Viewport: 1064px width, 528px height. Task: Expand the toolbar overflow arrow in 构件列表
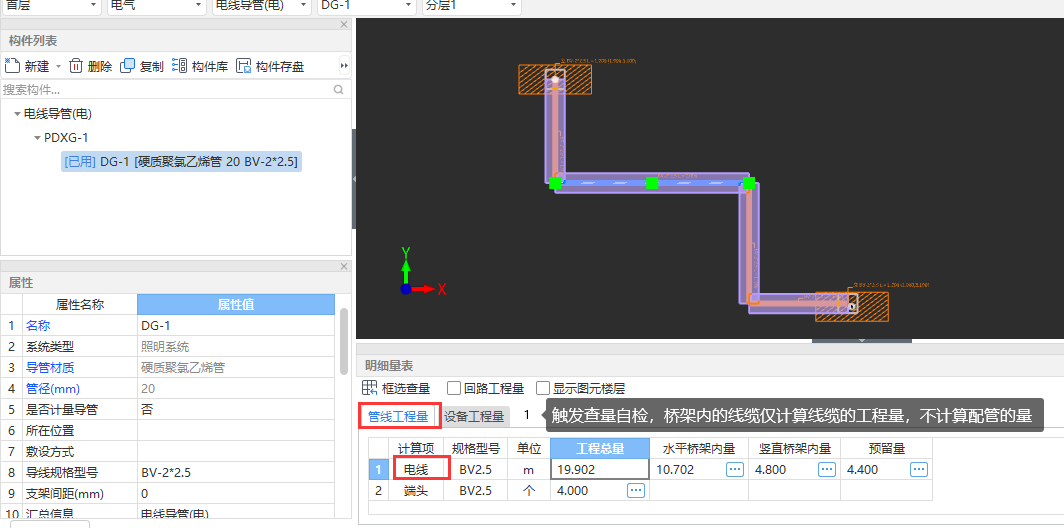click(x=344, y=66)
